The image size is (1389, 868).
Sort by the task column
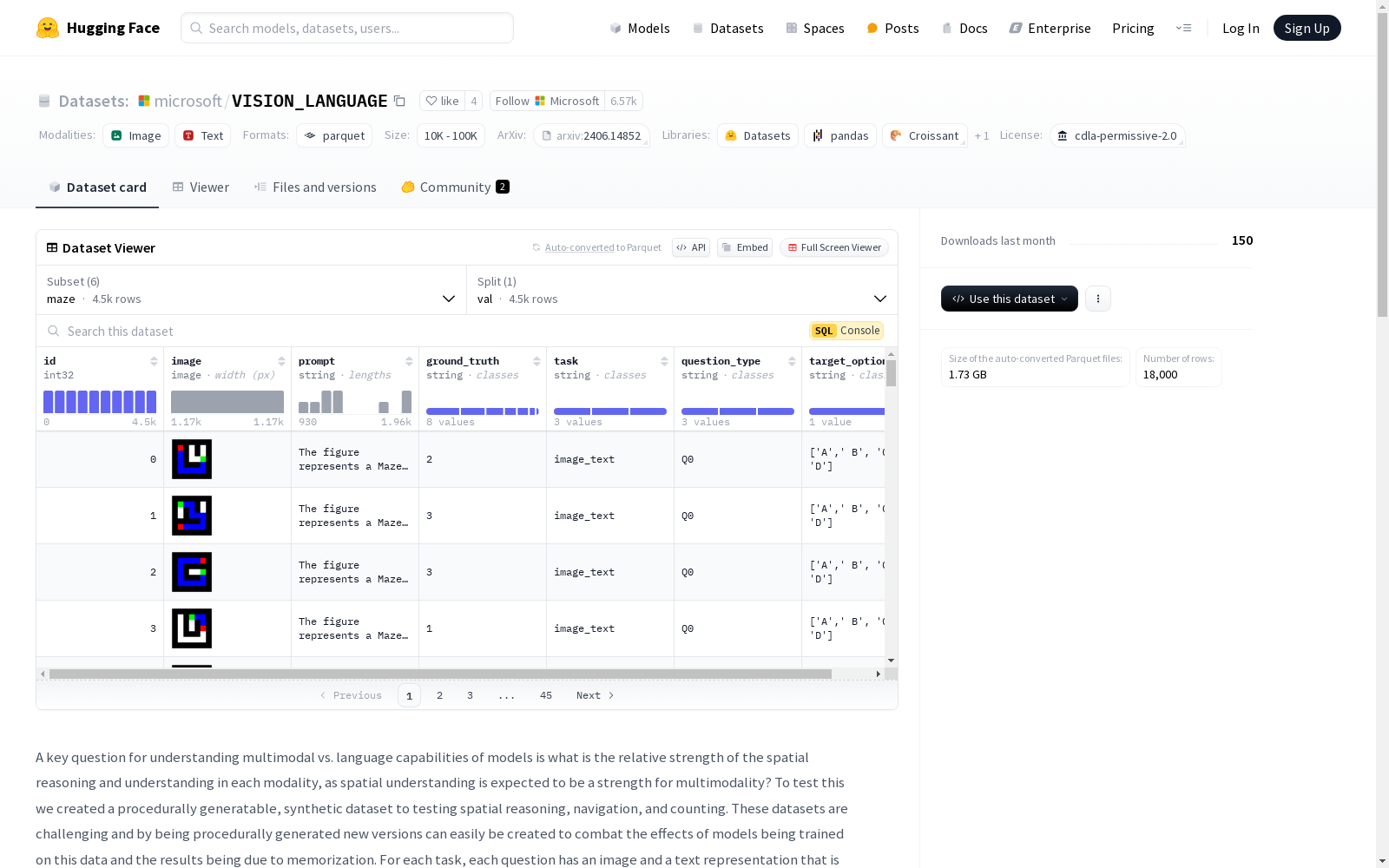(x=664, y=361)
